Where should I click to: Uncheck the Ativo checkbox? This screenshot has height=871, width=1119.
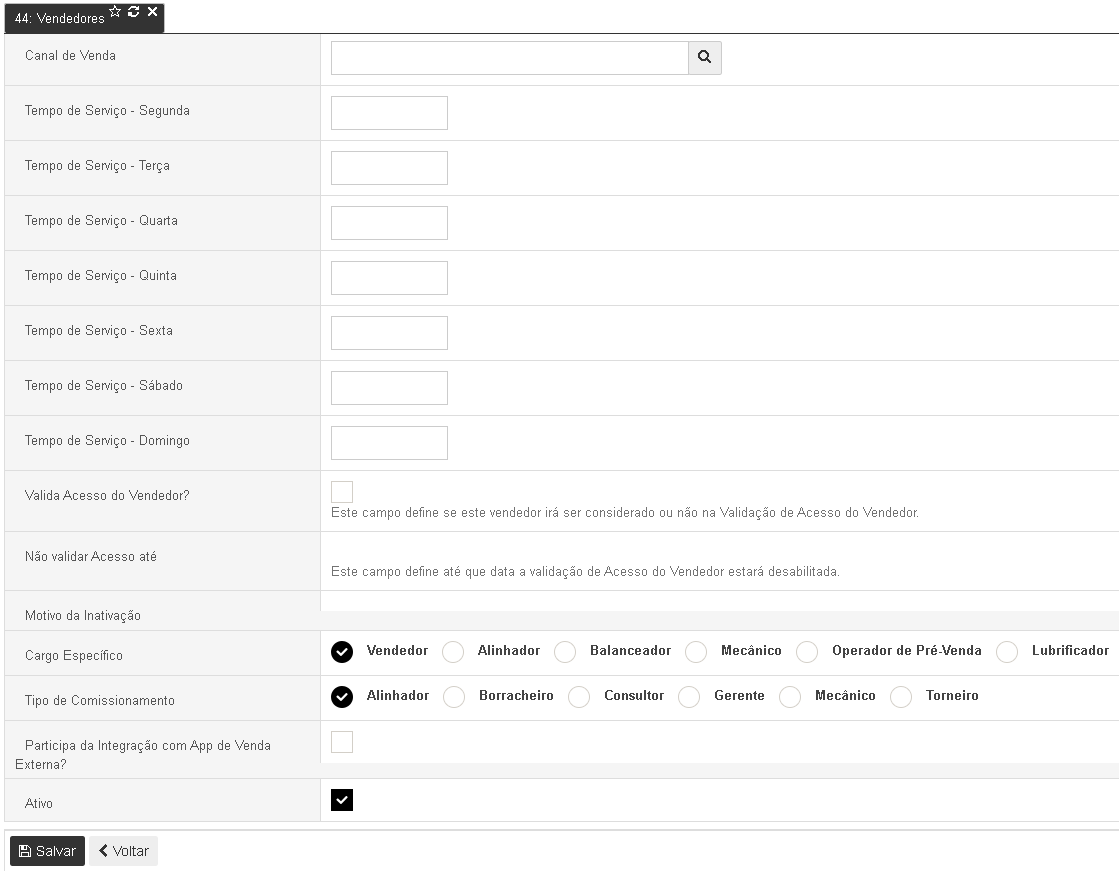[x=342, y=800]
